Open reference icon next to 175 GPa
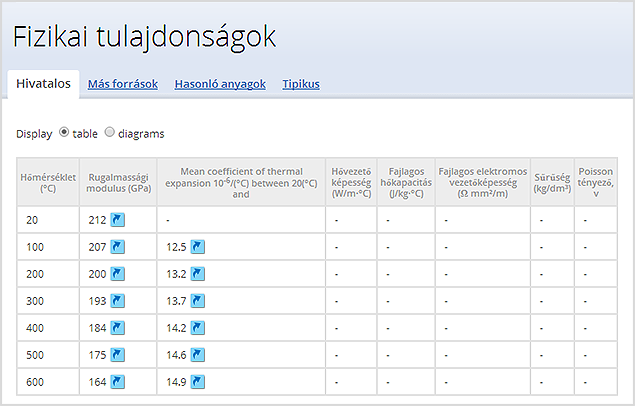635x406 pixels. 118,355
